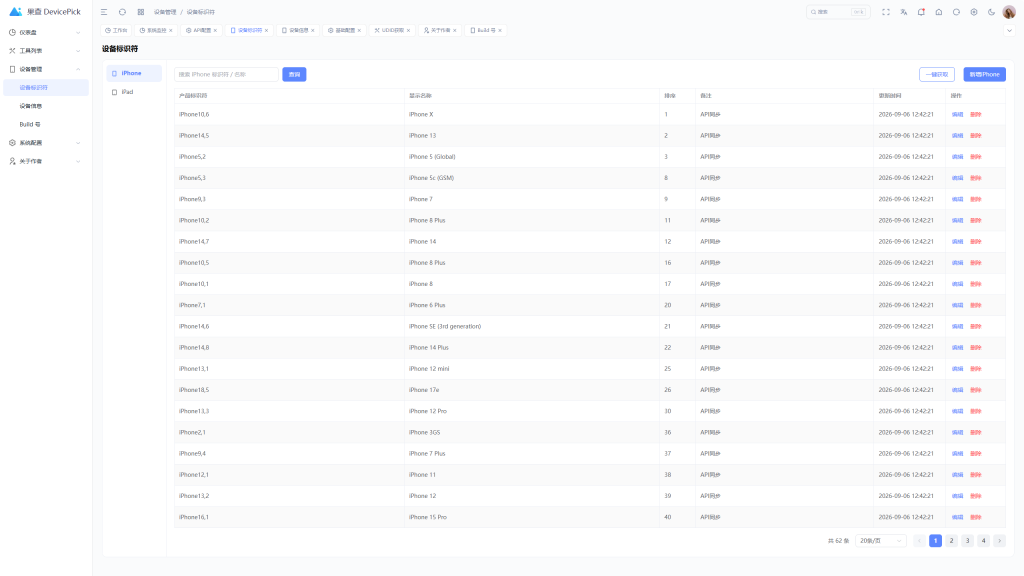1024x576 pixels.
Task: Expand the 关于作者 sidebar menu
Action: click(x=45, y=161)
